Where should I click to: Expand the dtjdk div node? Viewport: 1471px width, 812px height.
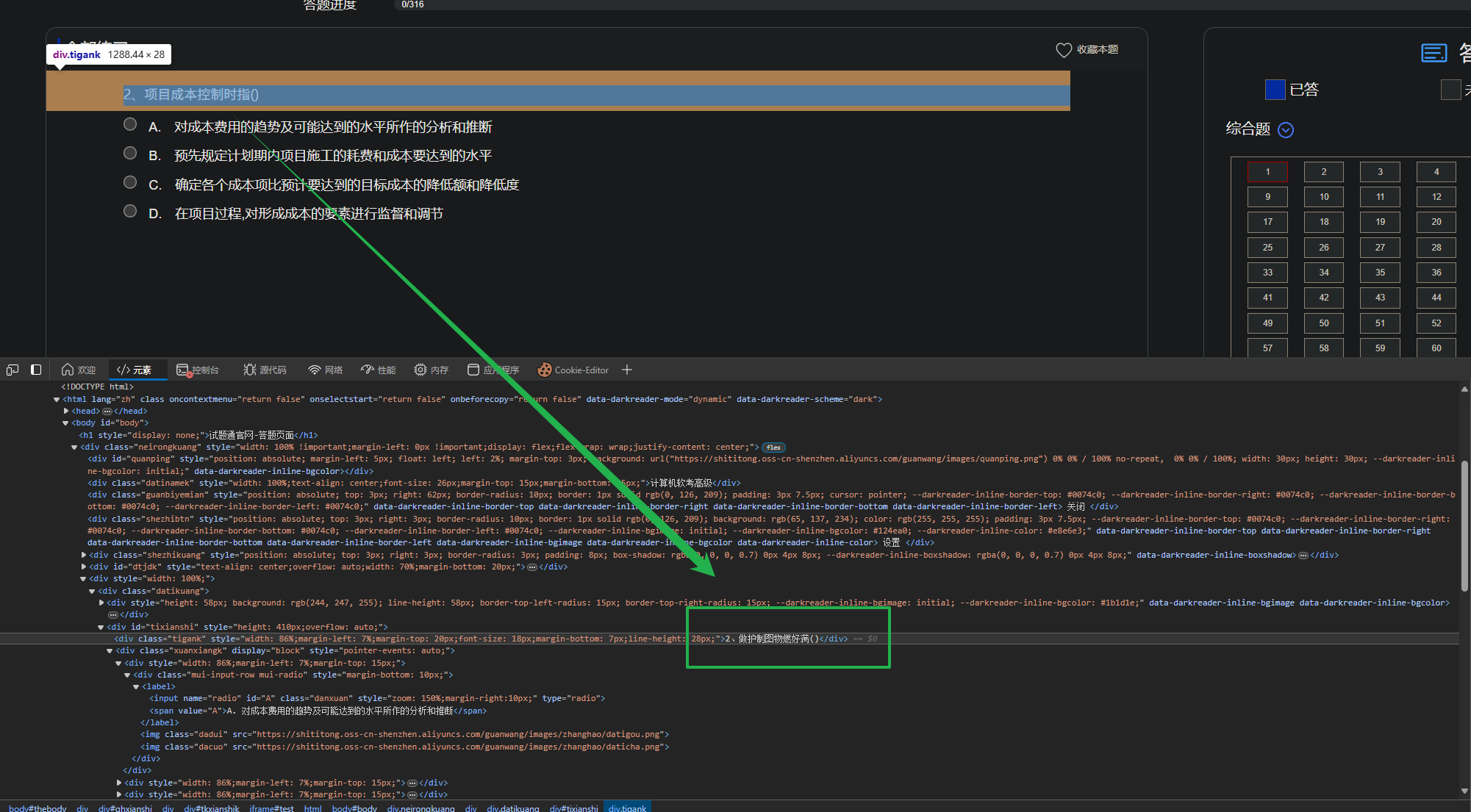[84, 567]
